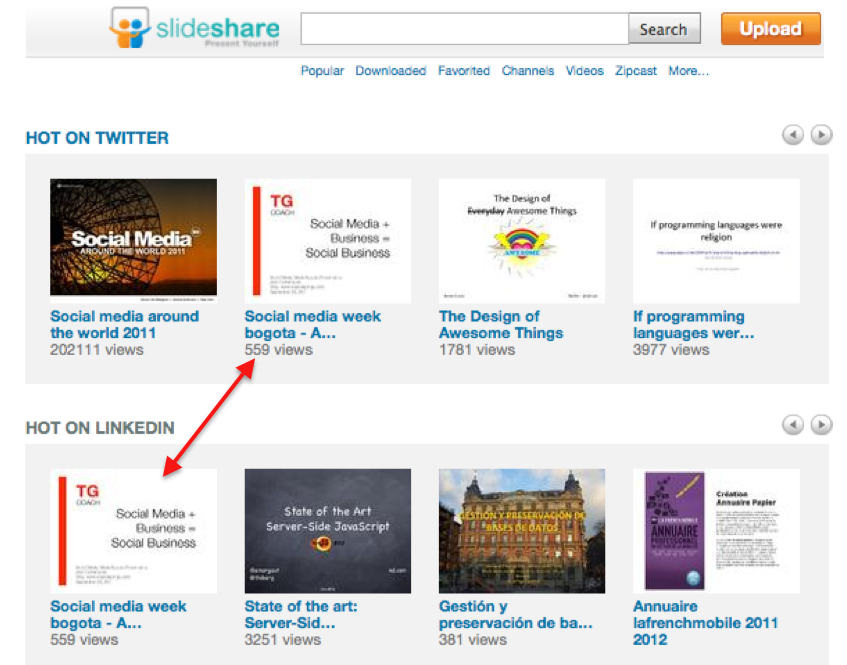Click inside the search text field

(x=464, y=29)
